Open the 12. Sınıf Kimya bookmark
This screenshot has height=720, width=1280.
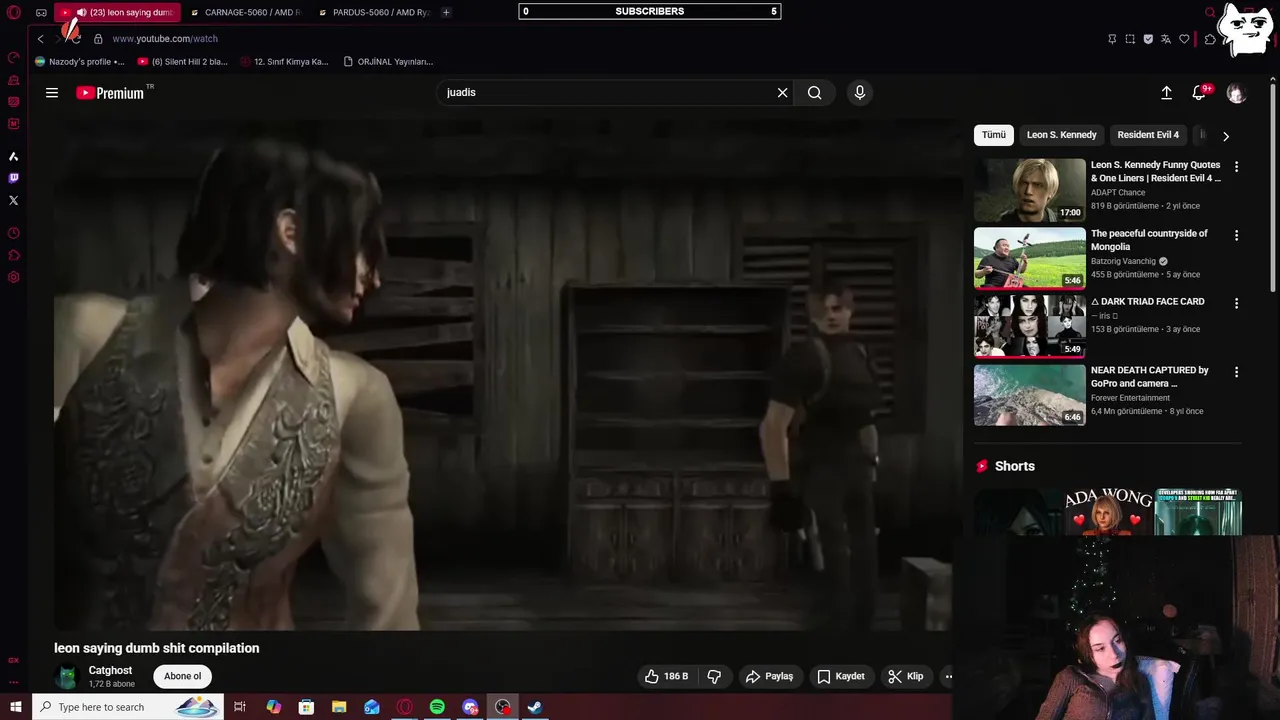click(283, 62)
